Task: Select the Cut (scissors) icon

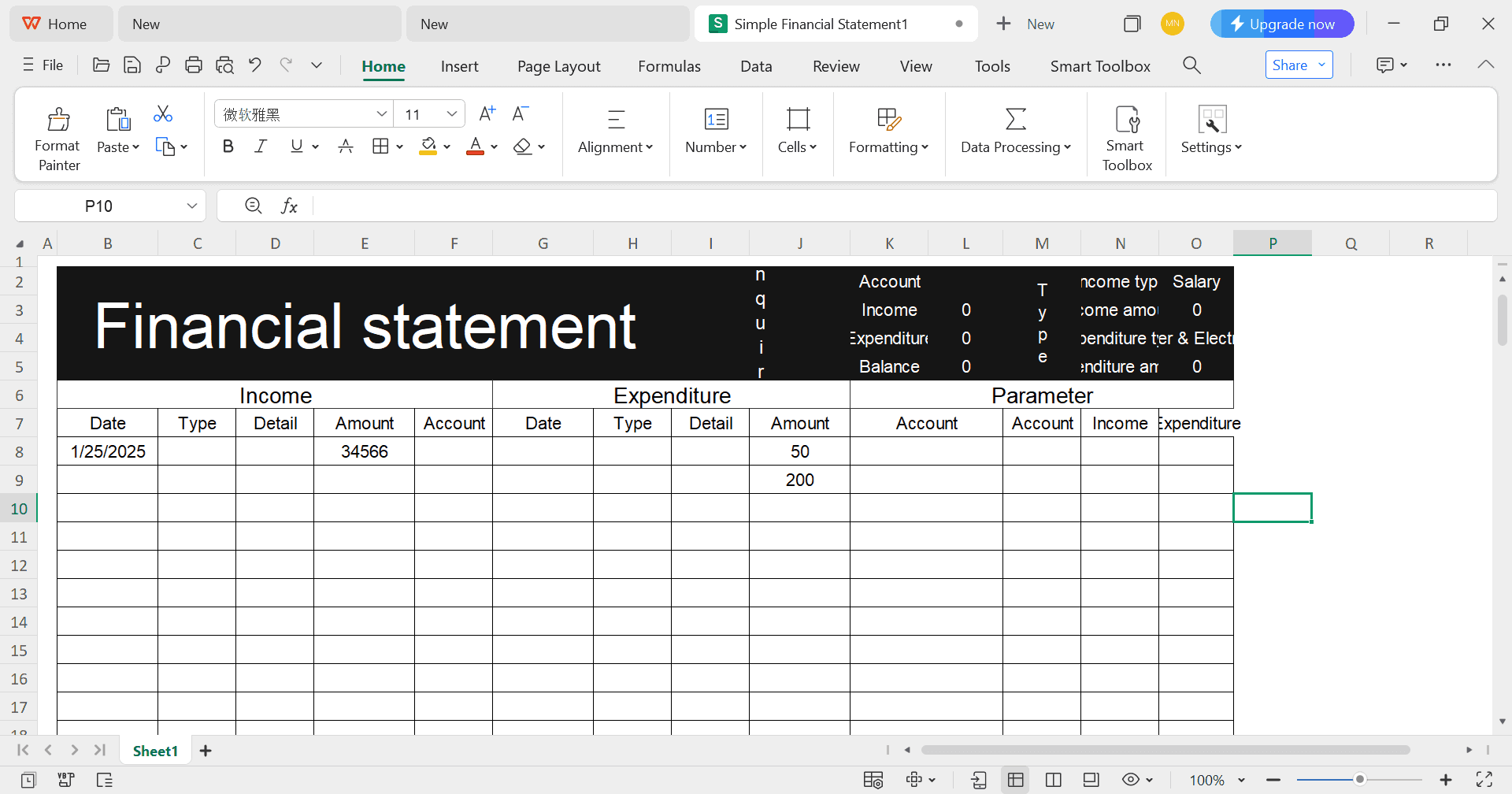Action: tap(163, 113)
